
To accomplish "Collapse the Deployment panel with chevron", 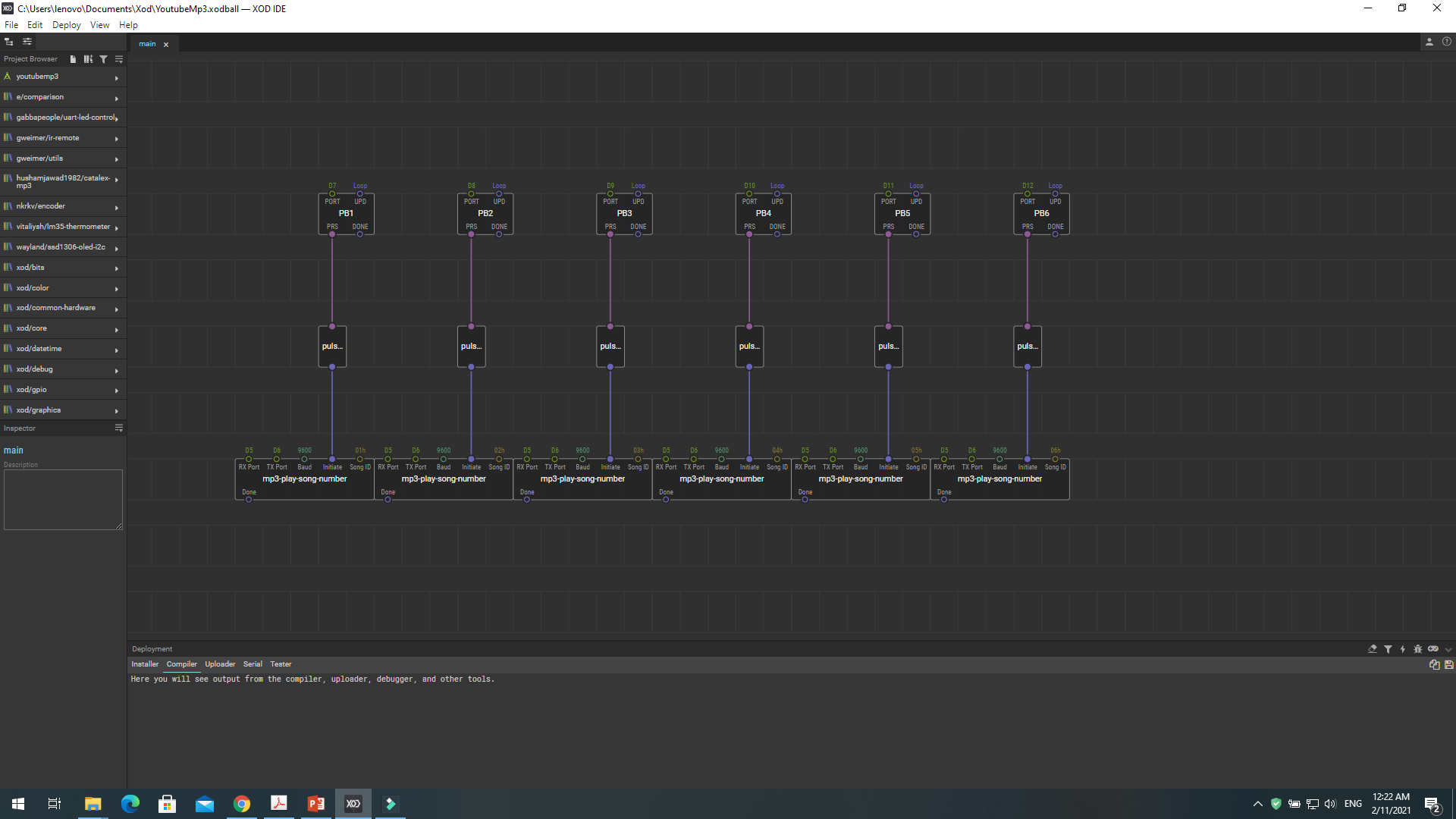I will click(x=1448, y=650).
